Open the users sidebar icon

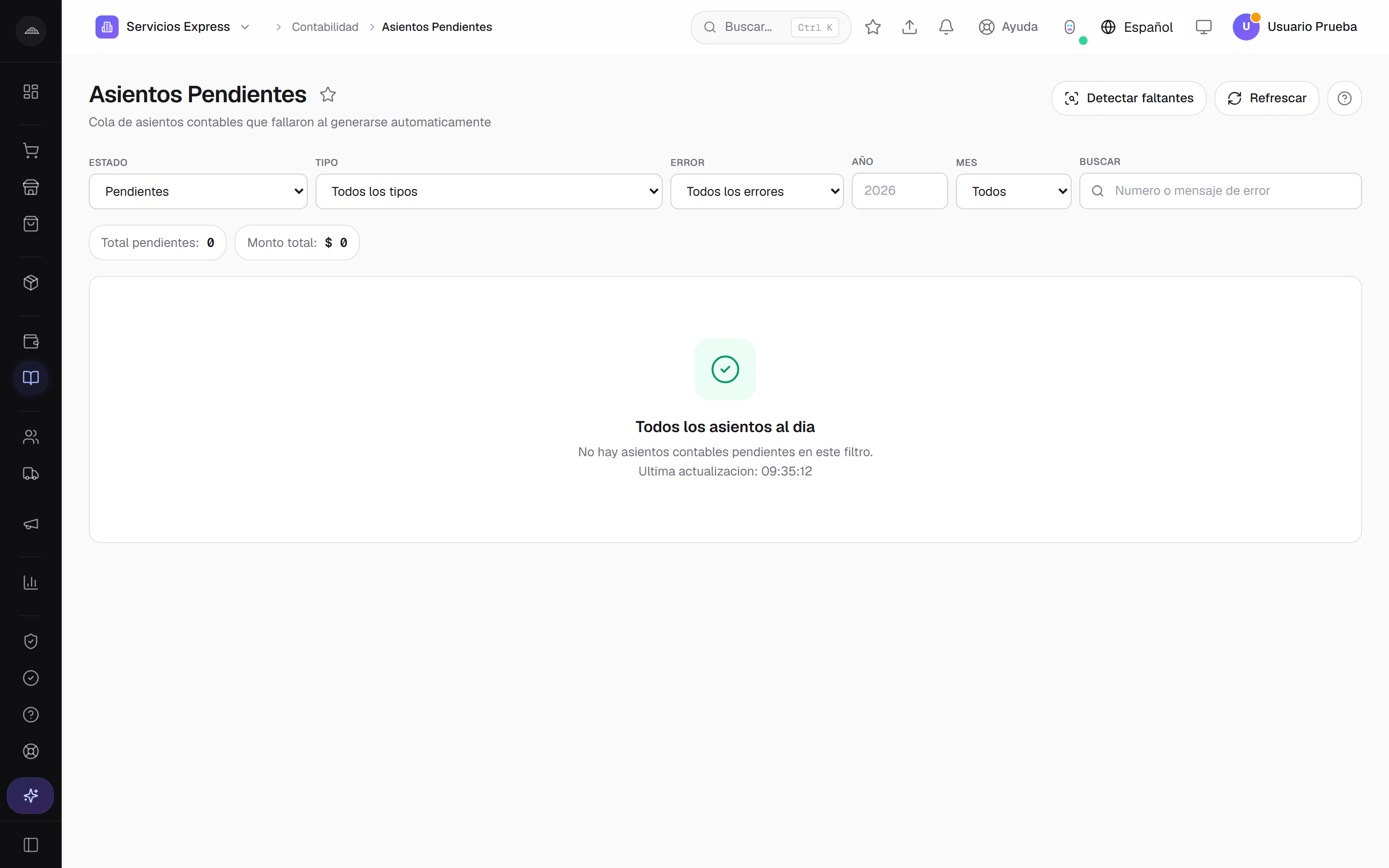[31, 437]
